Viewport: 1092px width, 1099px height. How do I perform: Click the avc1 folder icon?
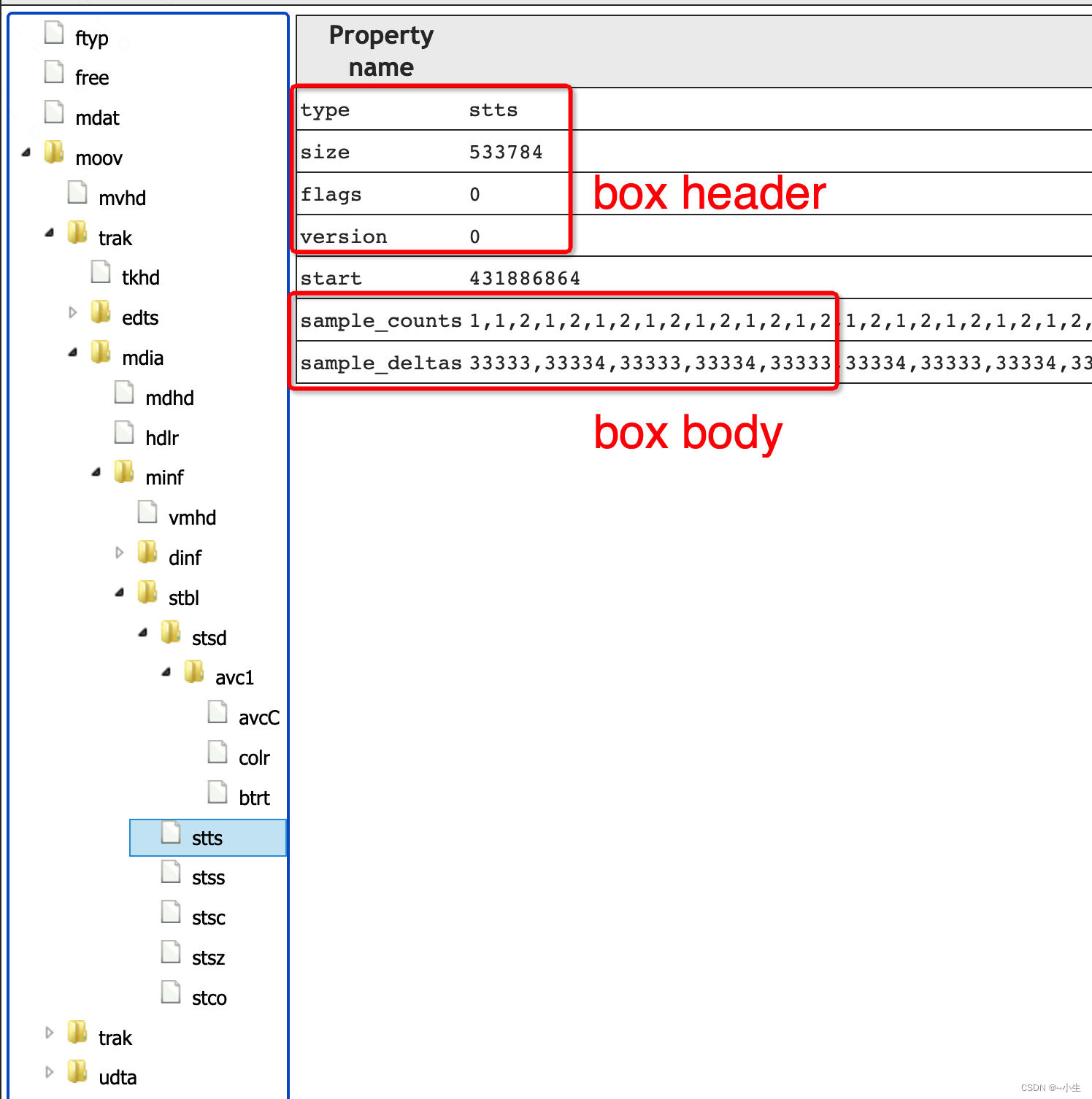click(x=194, y=671)
